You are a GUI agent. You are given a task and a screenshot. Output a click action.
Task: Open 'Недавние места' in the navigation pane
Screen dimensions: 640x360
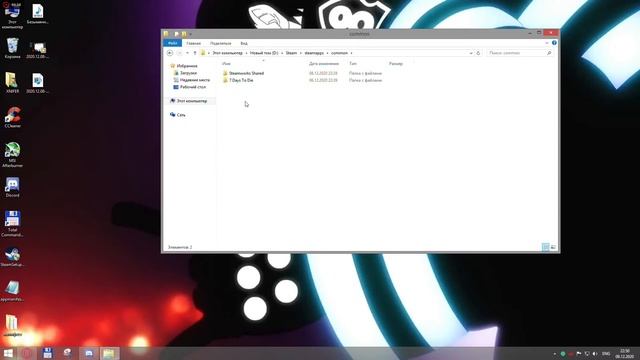[195, 80]
